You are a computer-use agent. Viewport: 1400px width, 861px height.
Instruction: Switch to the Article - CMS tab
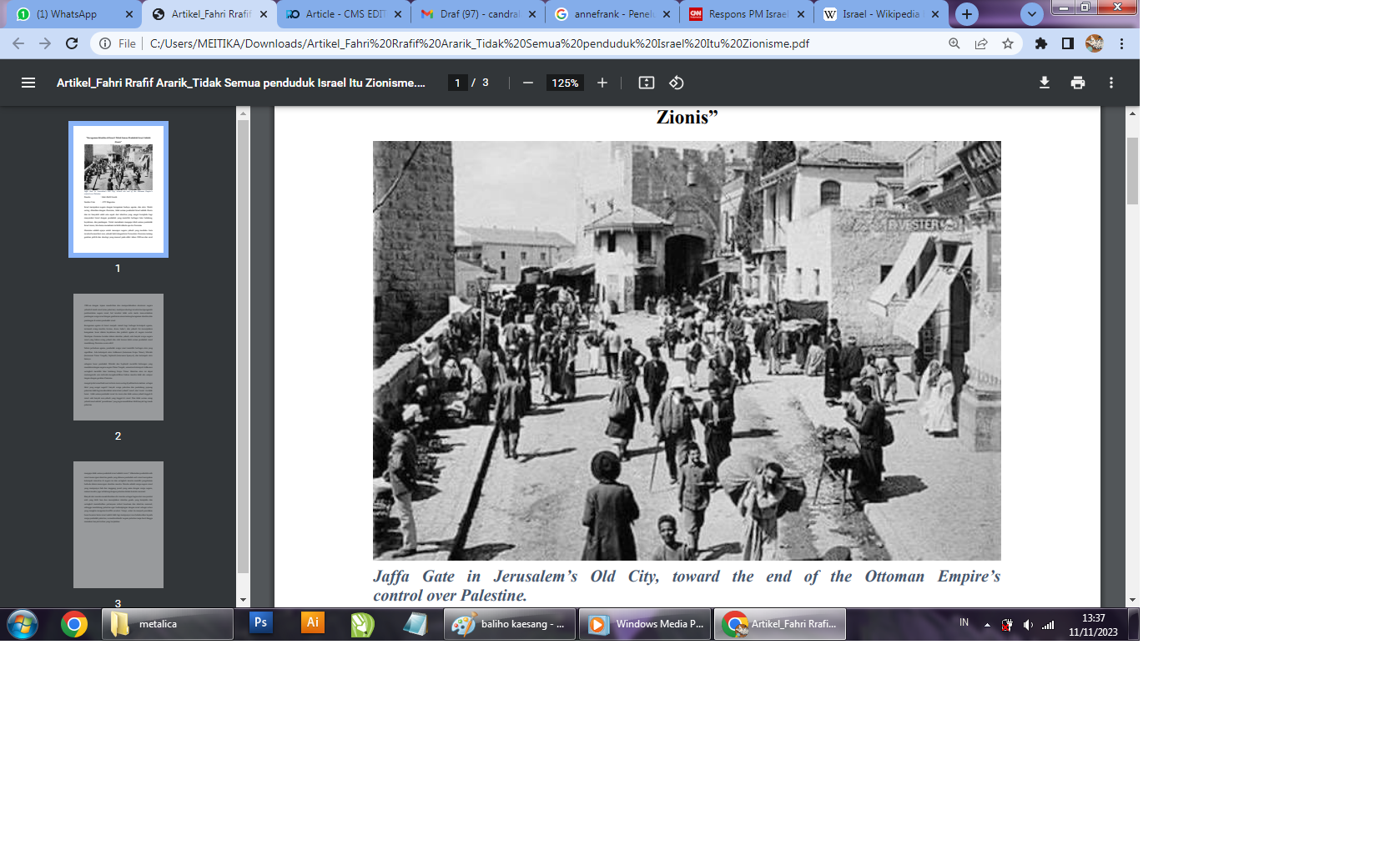click(x=344, y=14)
